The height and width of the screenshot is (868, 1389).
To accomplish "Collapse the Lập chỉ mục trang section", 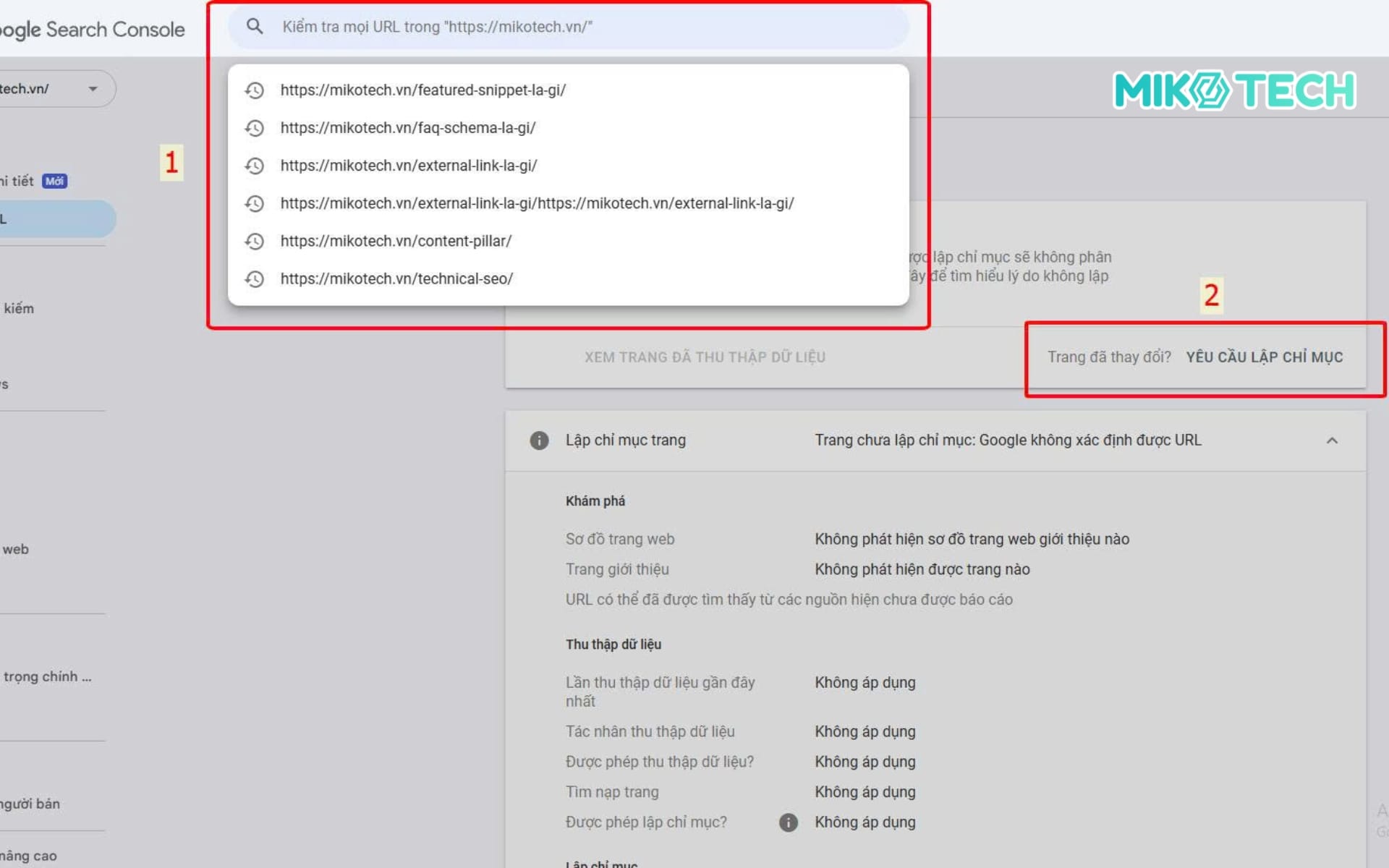I will coord(1332,440).
